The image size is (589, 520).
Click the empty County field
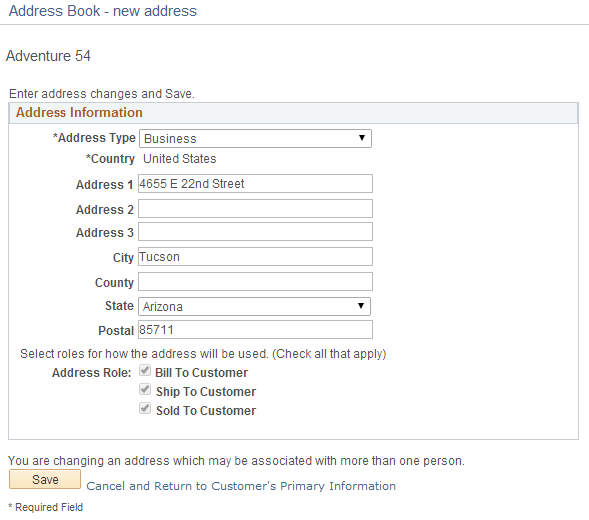(x=255, y=281)
